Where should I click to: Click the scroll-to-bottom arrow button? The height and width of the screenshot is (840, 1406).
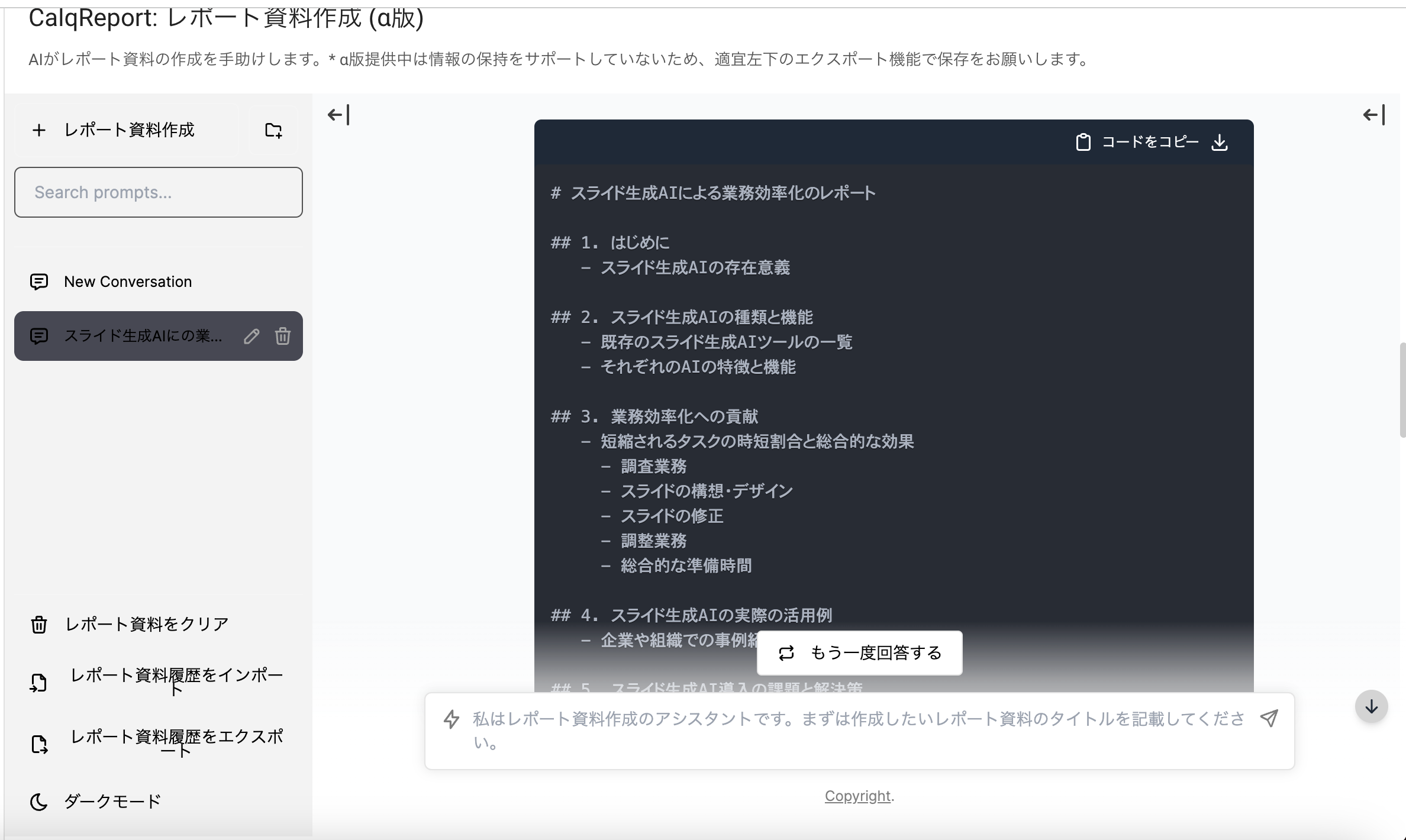pyautogui.click(x=1371, y=706)
